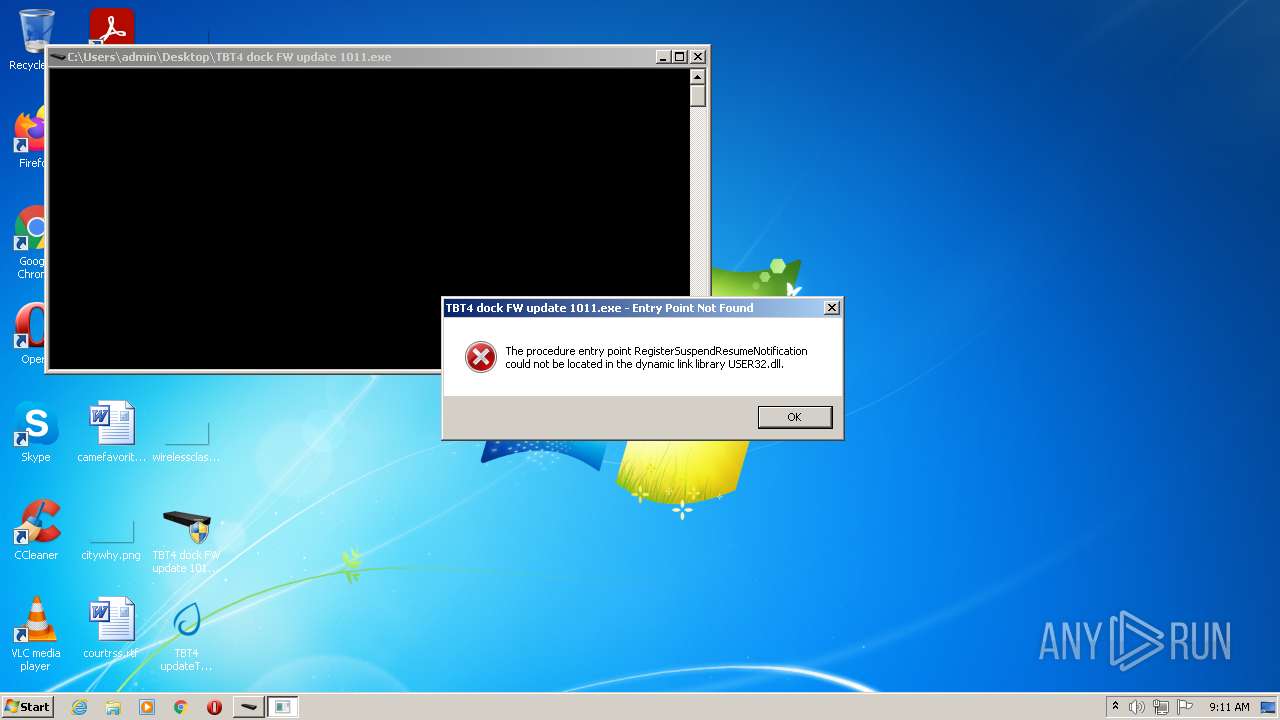This screenshot has height=720, width=1280.
Task: Open console window system menu icon
Action: pos(58,57)
